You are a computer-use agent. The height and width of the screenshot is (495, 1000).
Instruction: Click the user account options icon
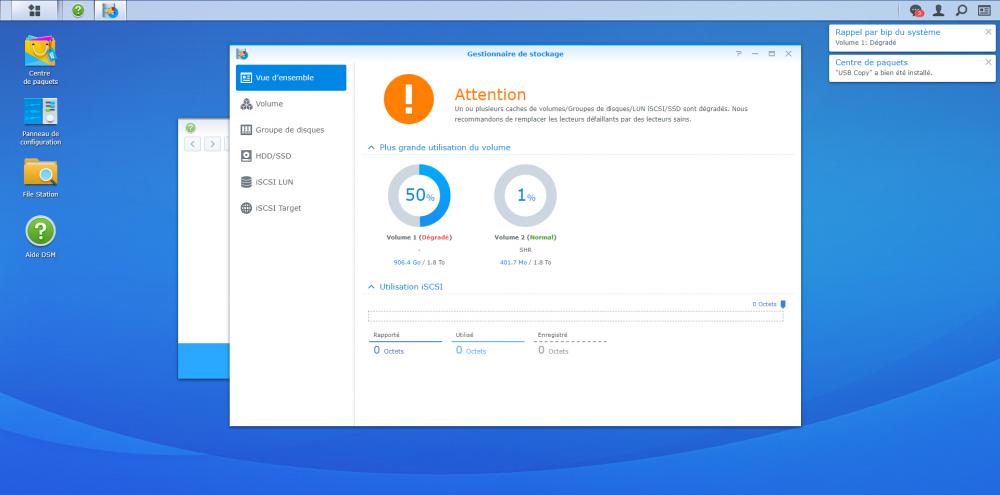[x=938, y=11]
